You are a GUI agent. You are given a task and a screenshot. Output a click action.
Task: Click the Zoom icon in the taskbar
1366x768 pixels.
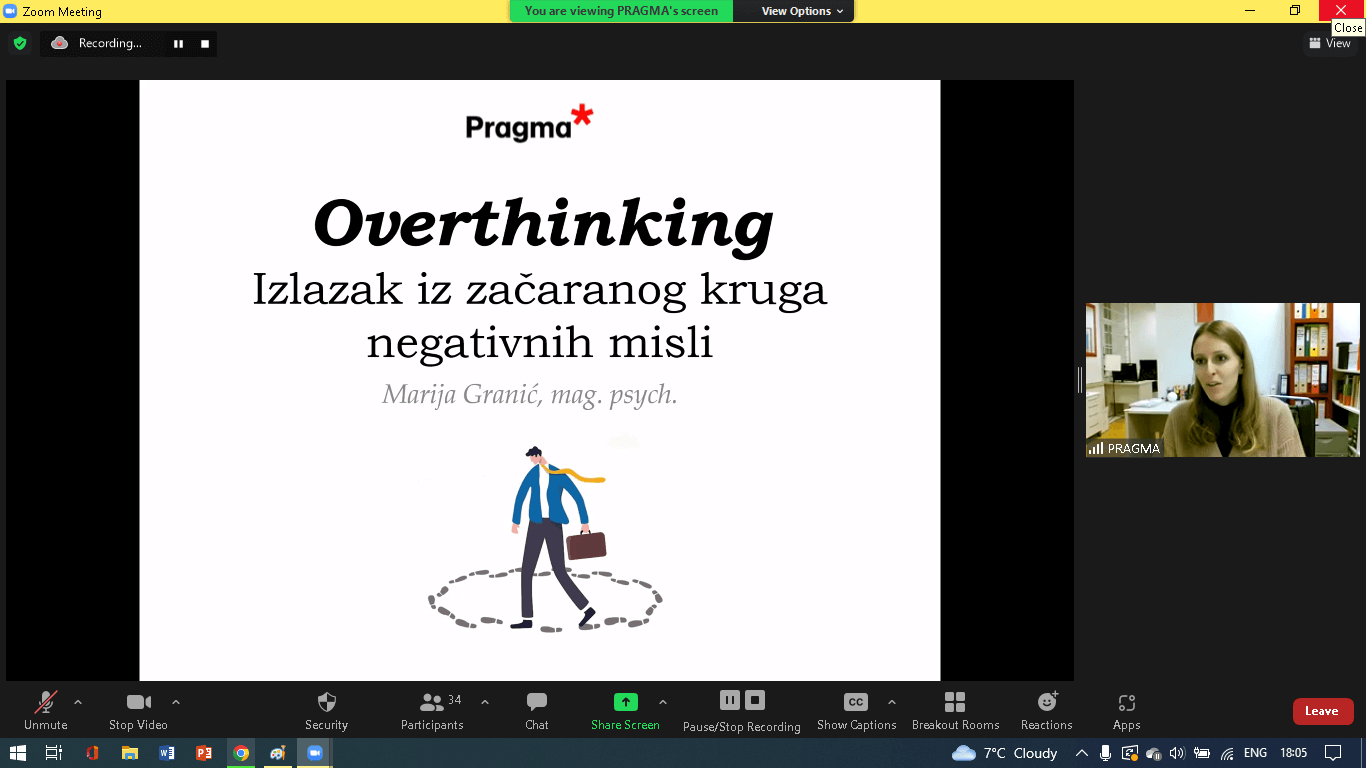tap(315, 753)
